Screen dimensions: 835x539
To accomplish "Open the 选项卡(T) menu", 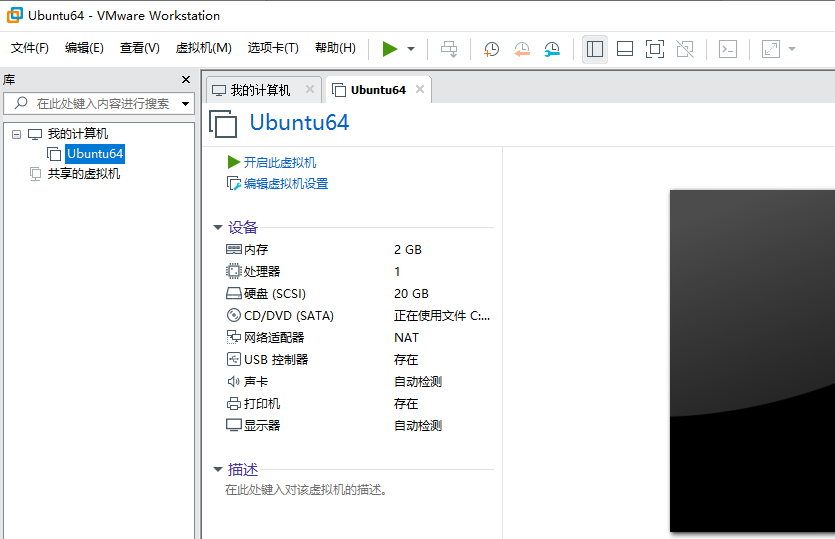I will (x=273, y=48).
